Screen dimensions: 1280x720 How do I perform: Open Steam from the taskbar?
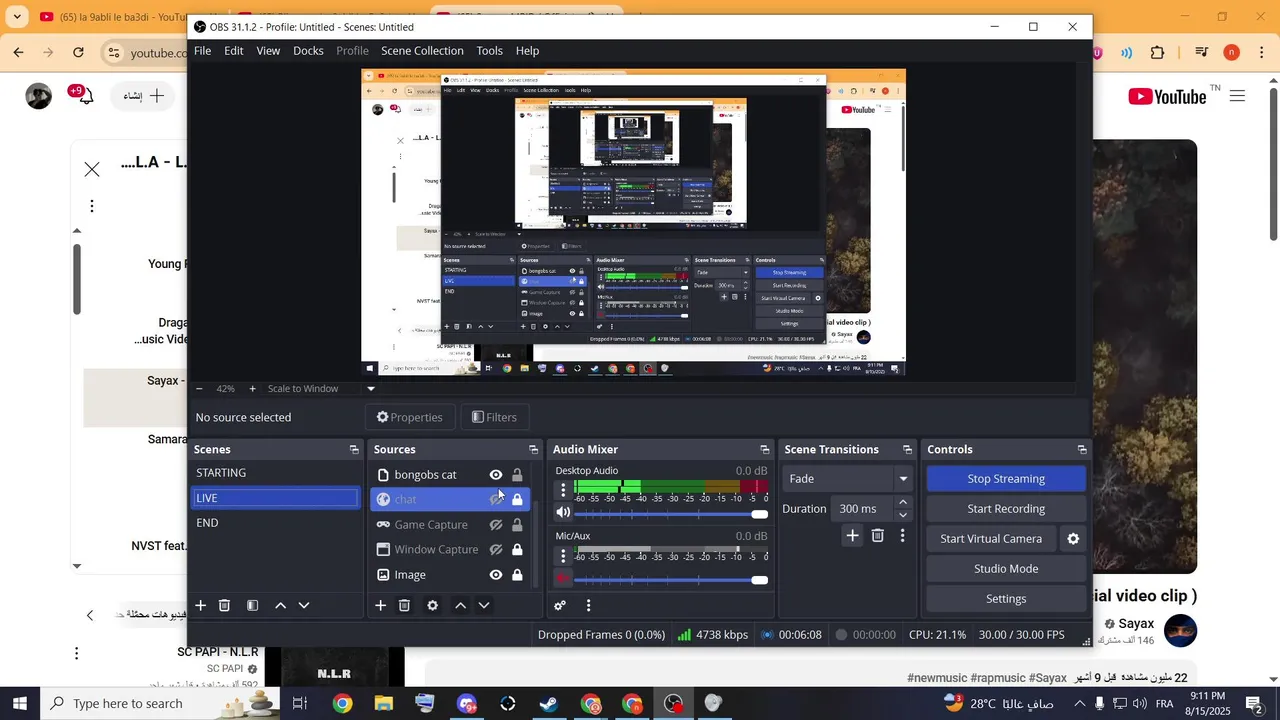(x=548, y=704)
